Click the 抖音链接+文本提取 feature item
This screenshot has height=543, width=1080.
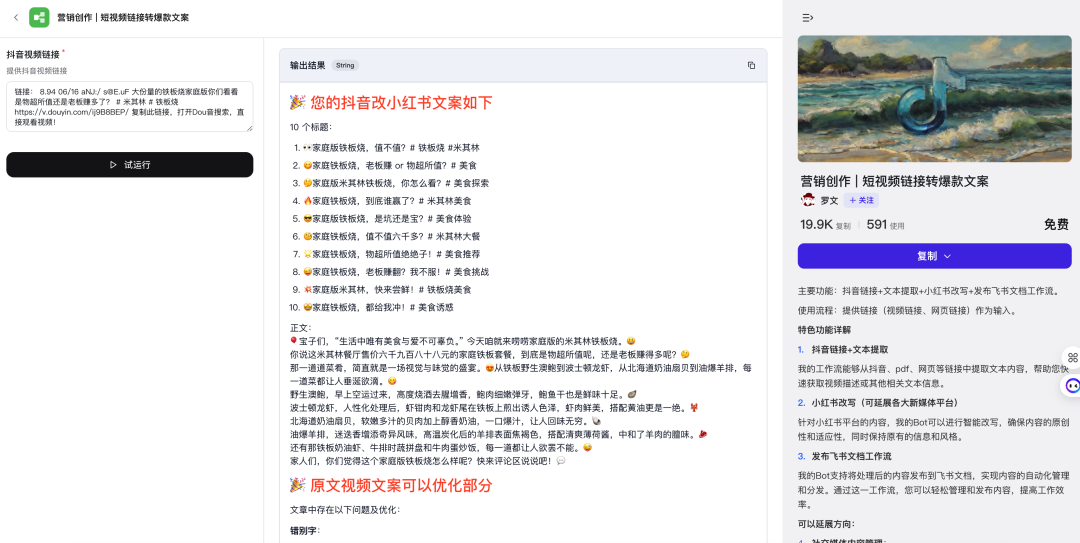(x=849, y=349)
